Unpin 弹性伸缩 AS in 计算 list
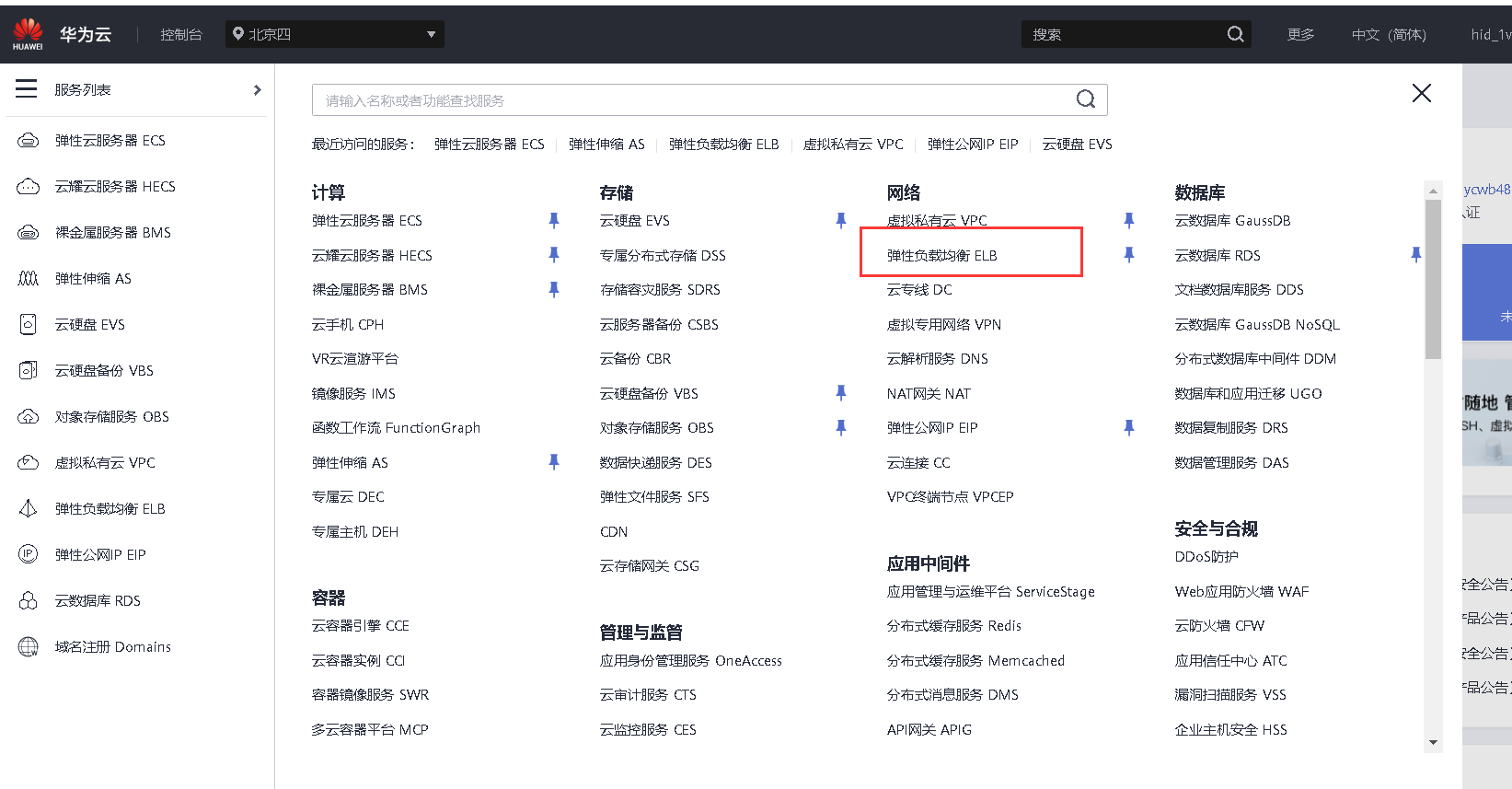1512x789 pixels. [x=554, y=462]
